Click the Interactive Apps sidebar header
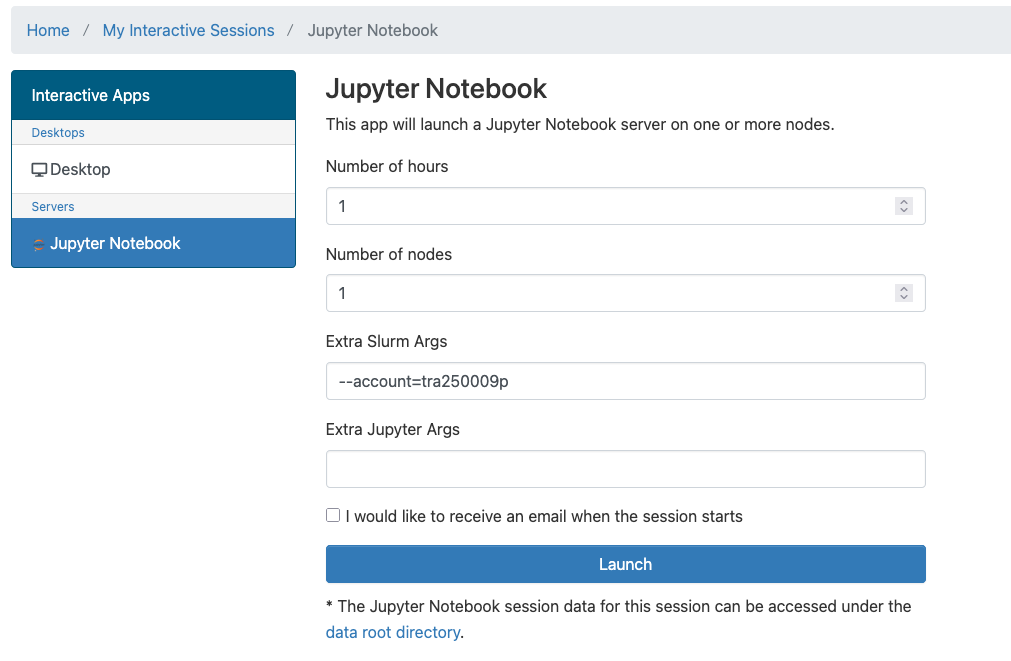The height and width of the screenshot is (661, 1011). [91, 96]
